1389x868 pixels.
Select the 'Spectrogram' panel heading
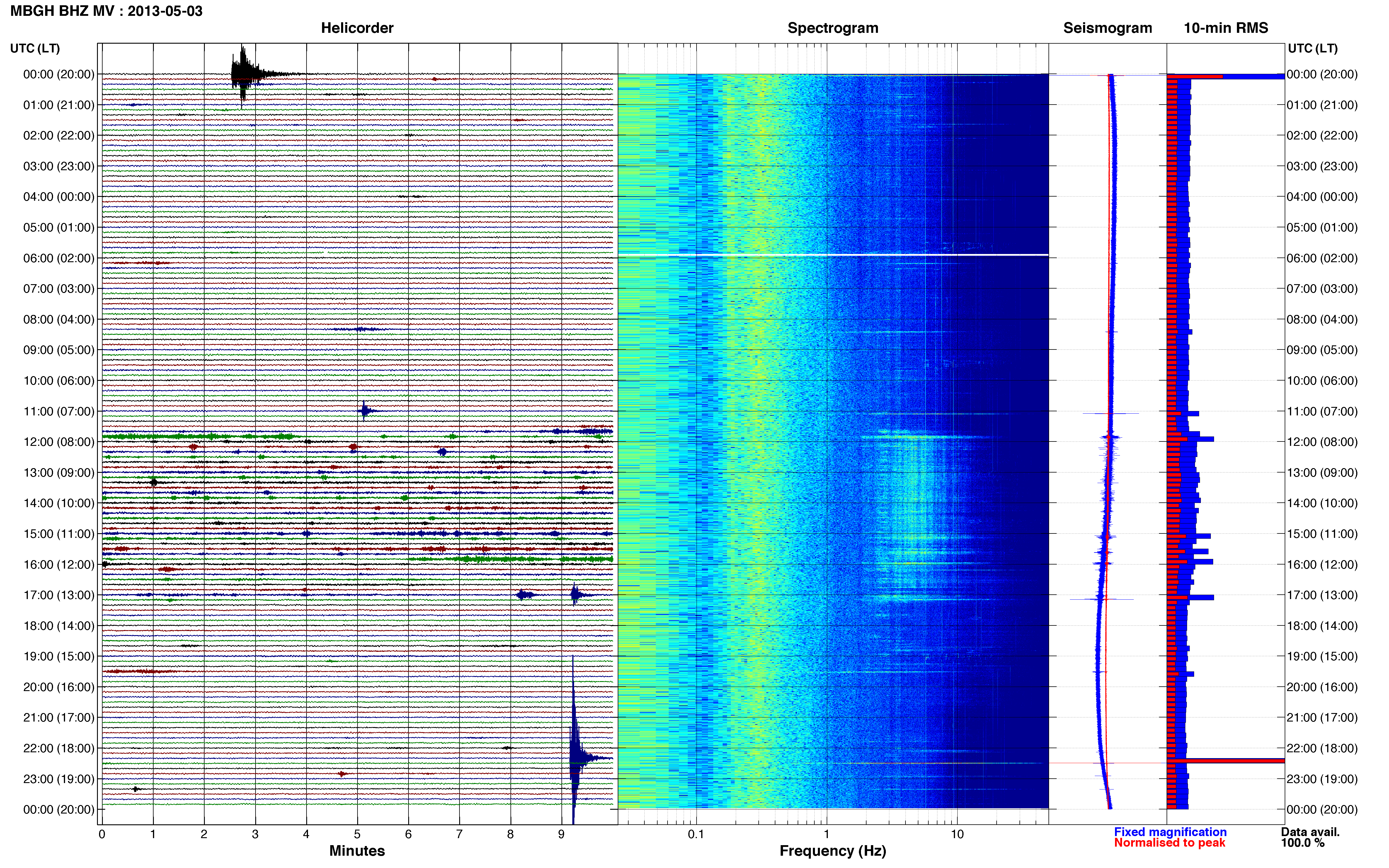pos(833,28)
